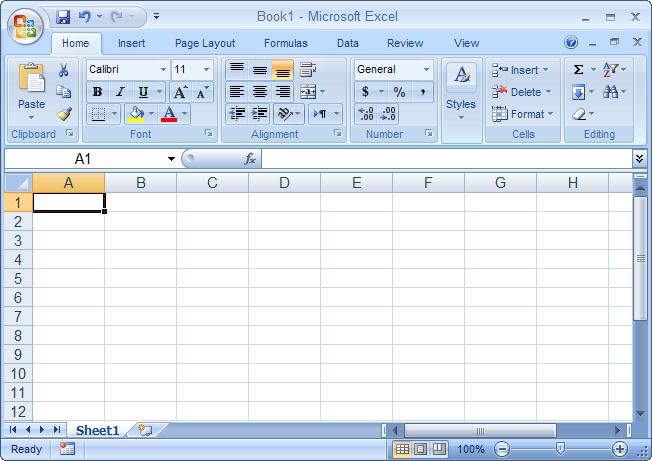The image size is (652, 461).
Task: Expand the formula bar with chevron
Action: click(x=639, y=158)
